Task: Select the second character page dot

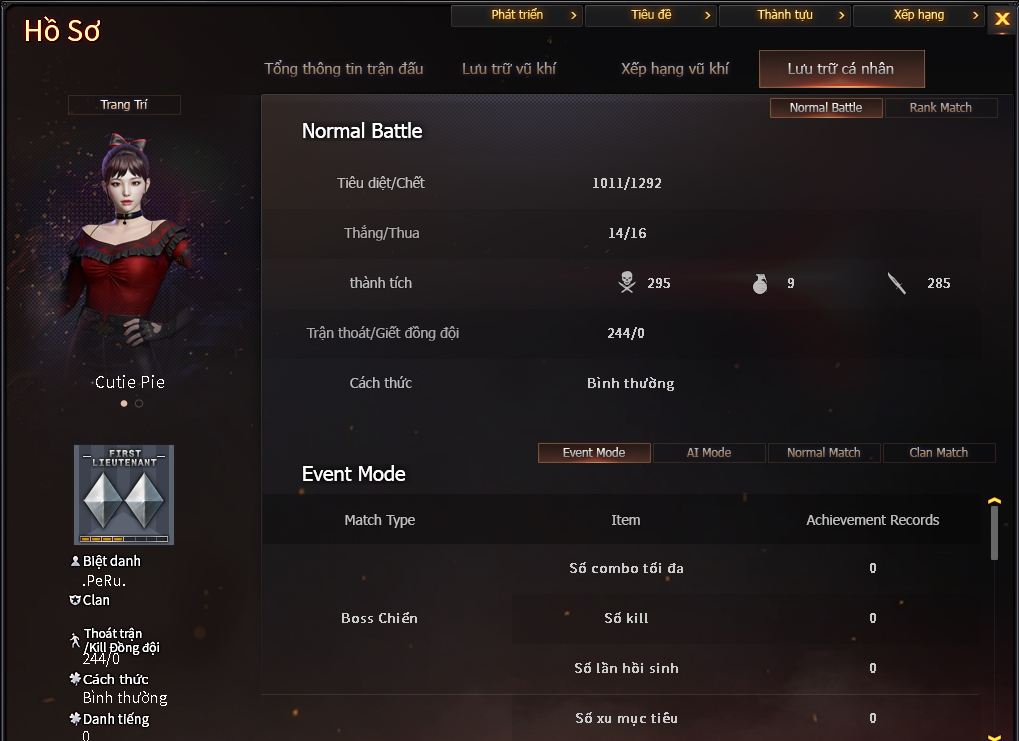Action: pyautogui.click(x=139, y=404)
